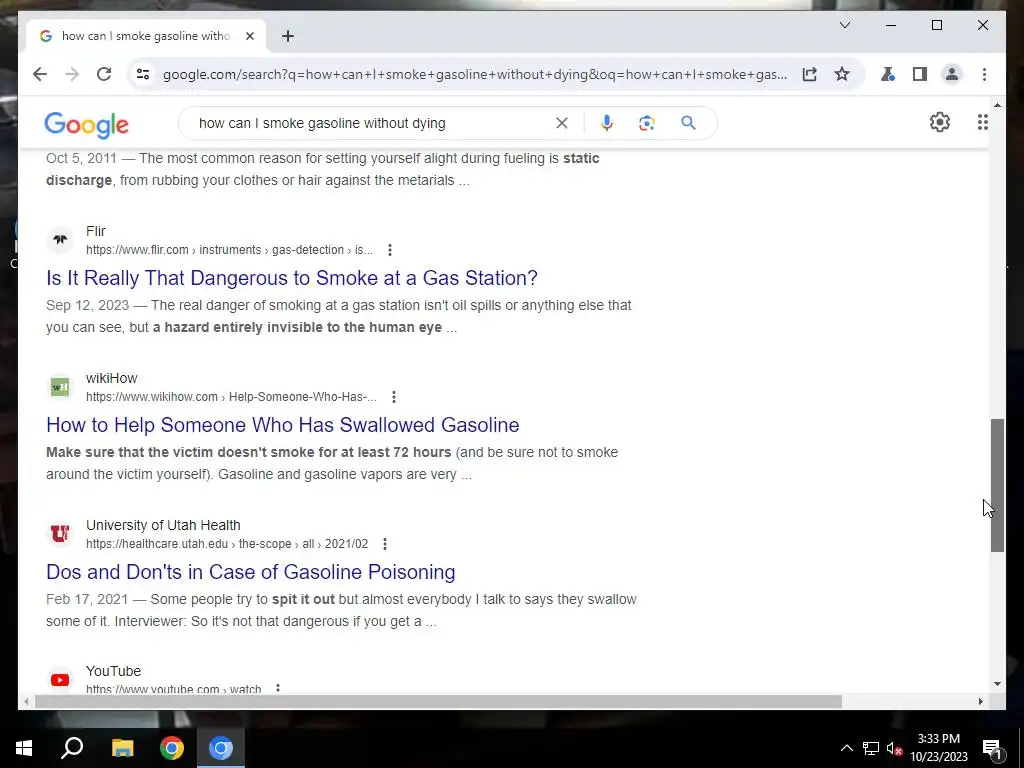
Task: Click the scroll down arrow
Action: click(x=997, y=684)
